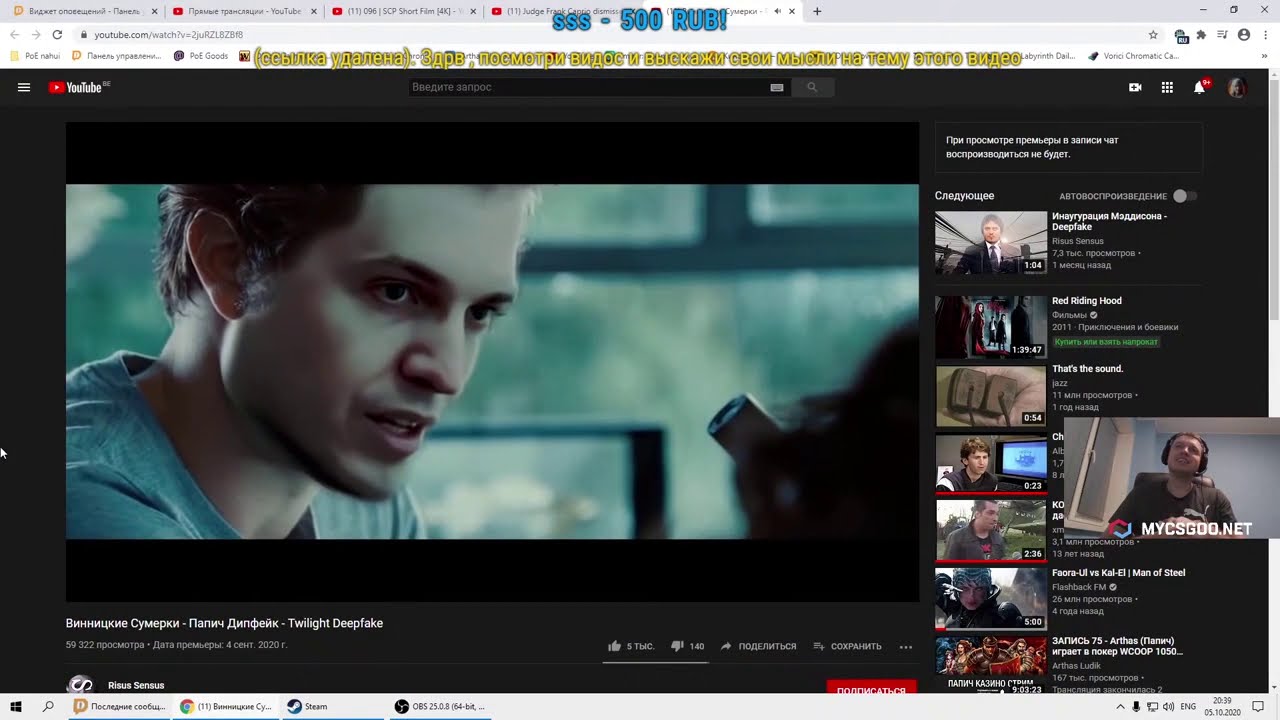Click Купить или взять напрокат badge

click(x=1106, y=342)
